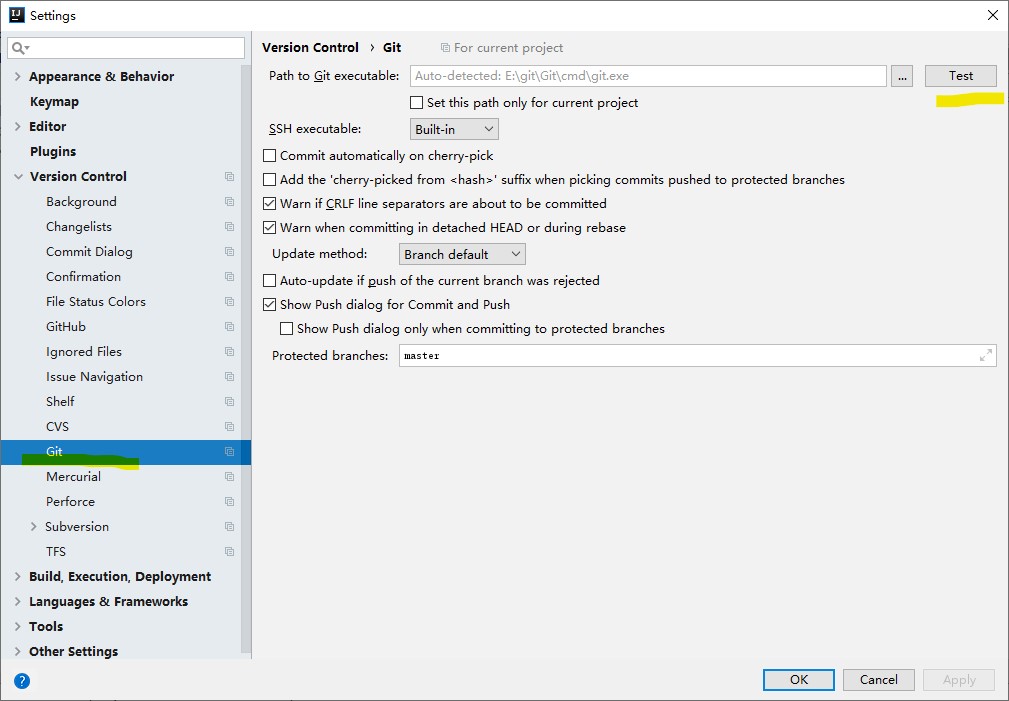Viewport: 1009px width, 701px height.
Task: Click the project-level icon beside Commit Dialog
Action: pos(229,252)
